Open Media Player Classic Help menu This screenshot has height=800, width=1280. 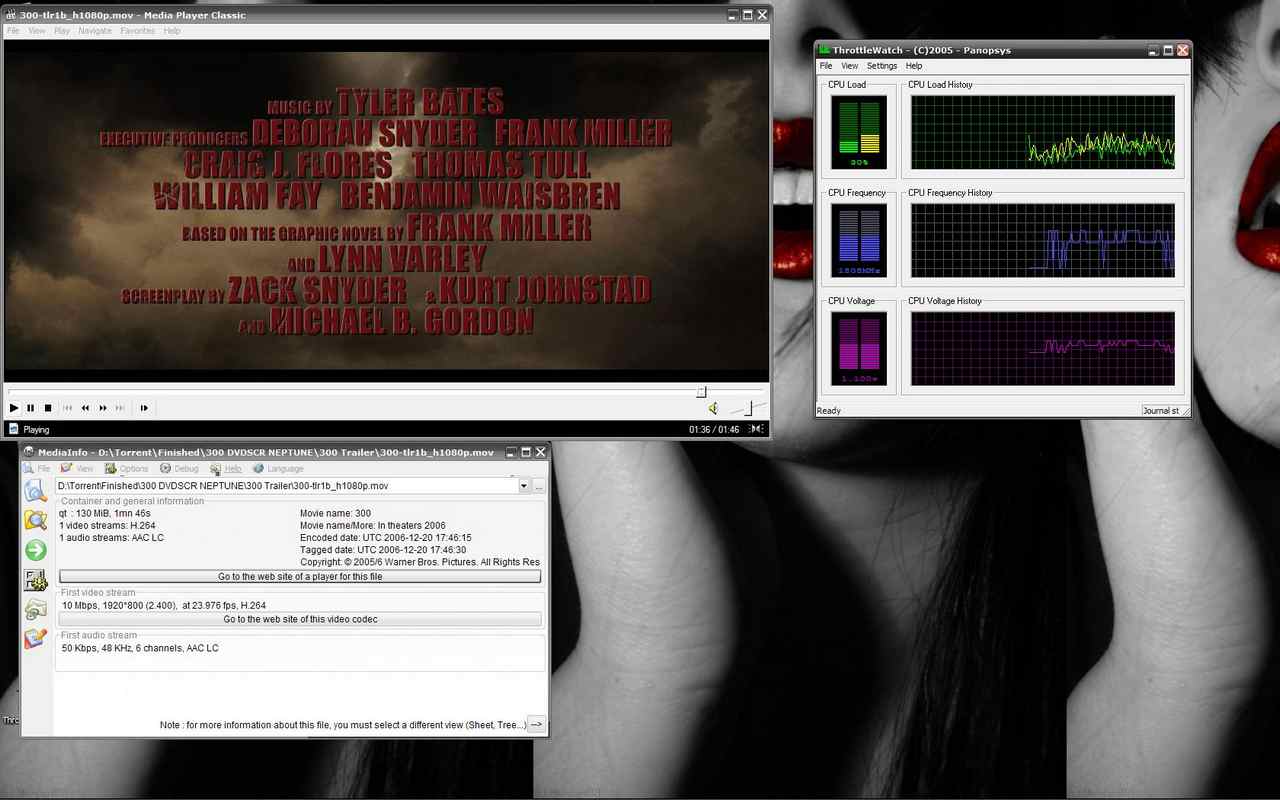[172, 31]
